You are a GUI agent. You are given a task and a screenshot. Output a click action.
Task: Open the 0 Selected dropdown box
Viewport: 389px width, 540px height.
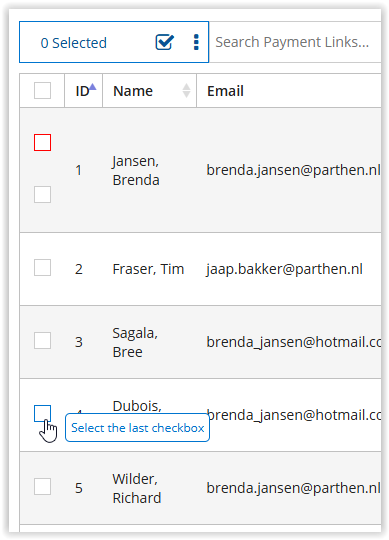point(114,42)
